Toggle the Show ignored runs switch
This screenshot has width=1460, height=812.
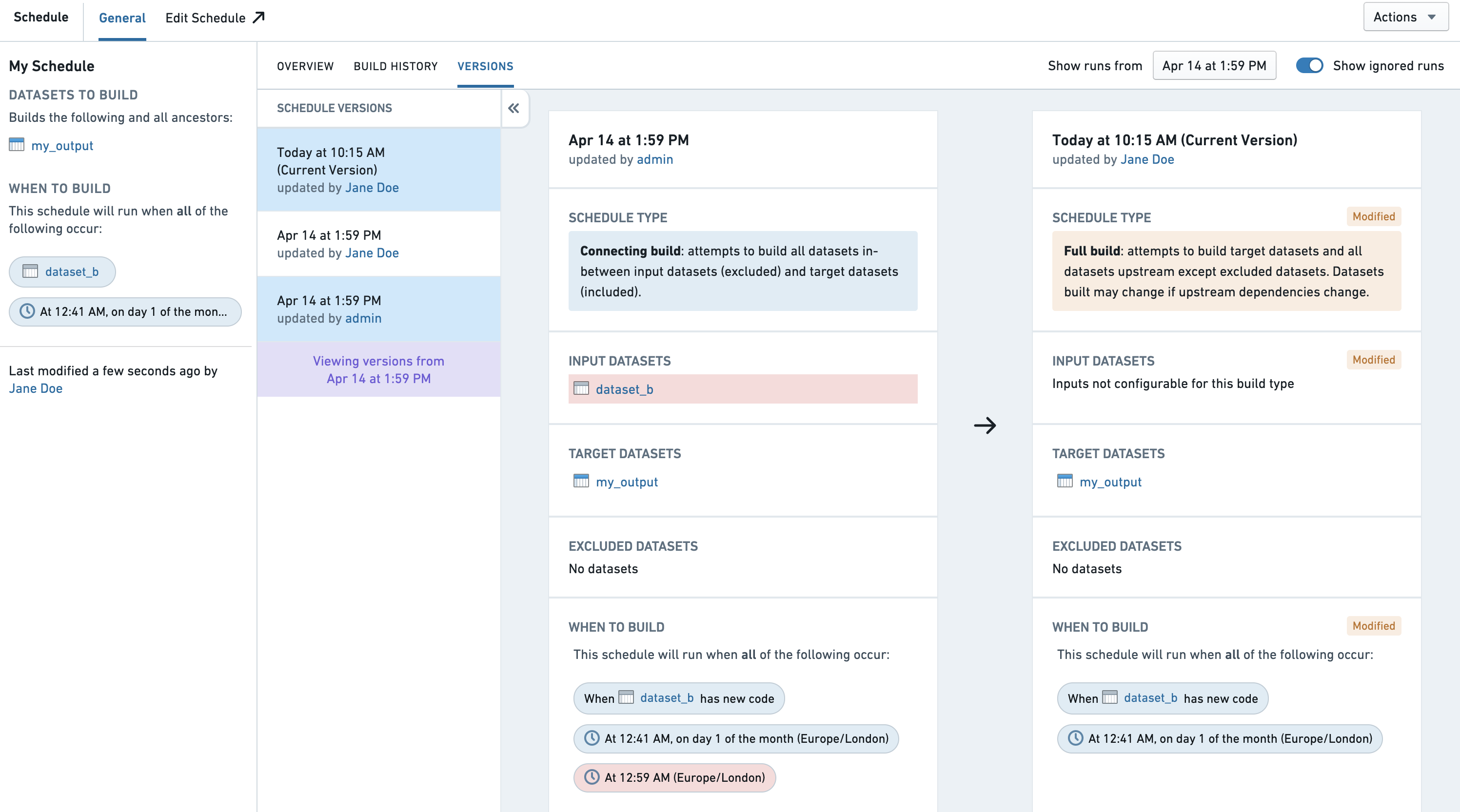pos(1308,65)
